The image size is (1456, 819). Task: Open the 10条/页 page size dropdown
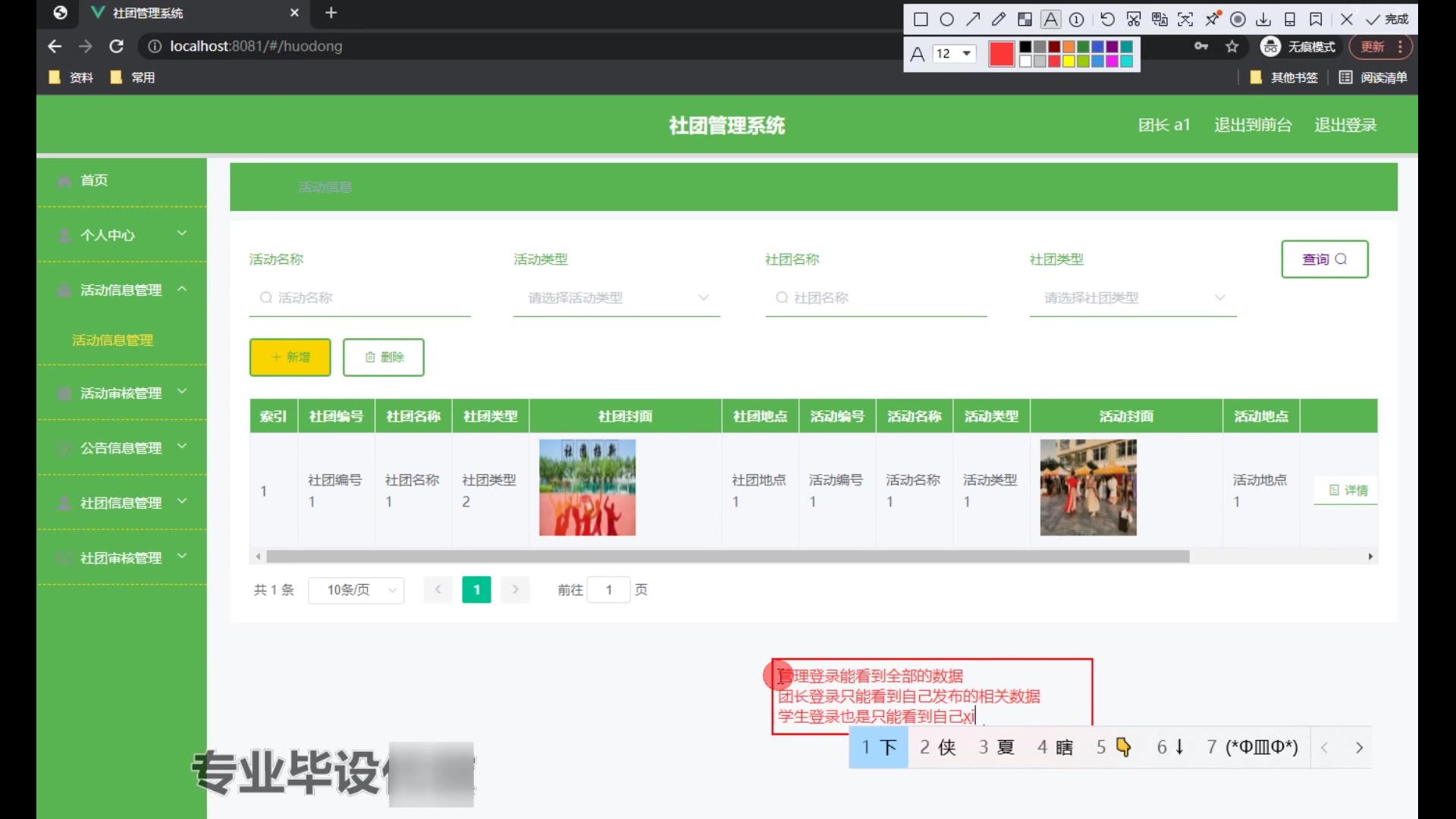(x=356, y=590)
